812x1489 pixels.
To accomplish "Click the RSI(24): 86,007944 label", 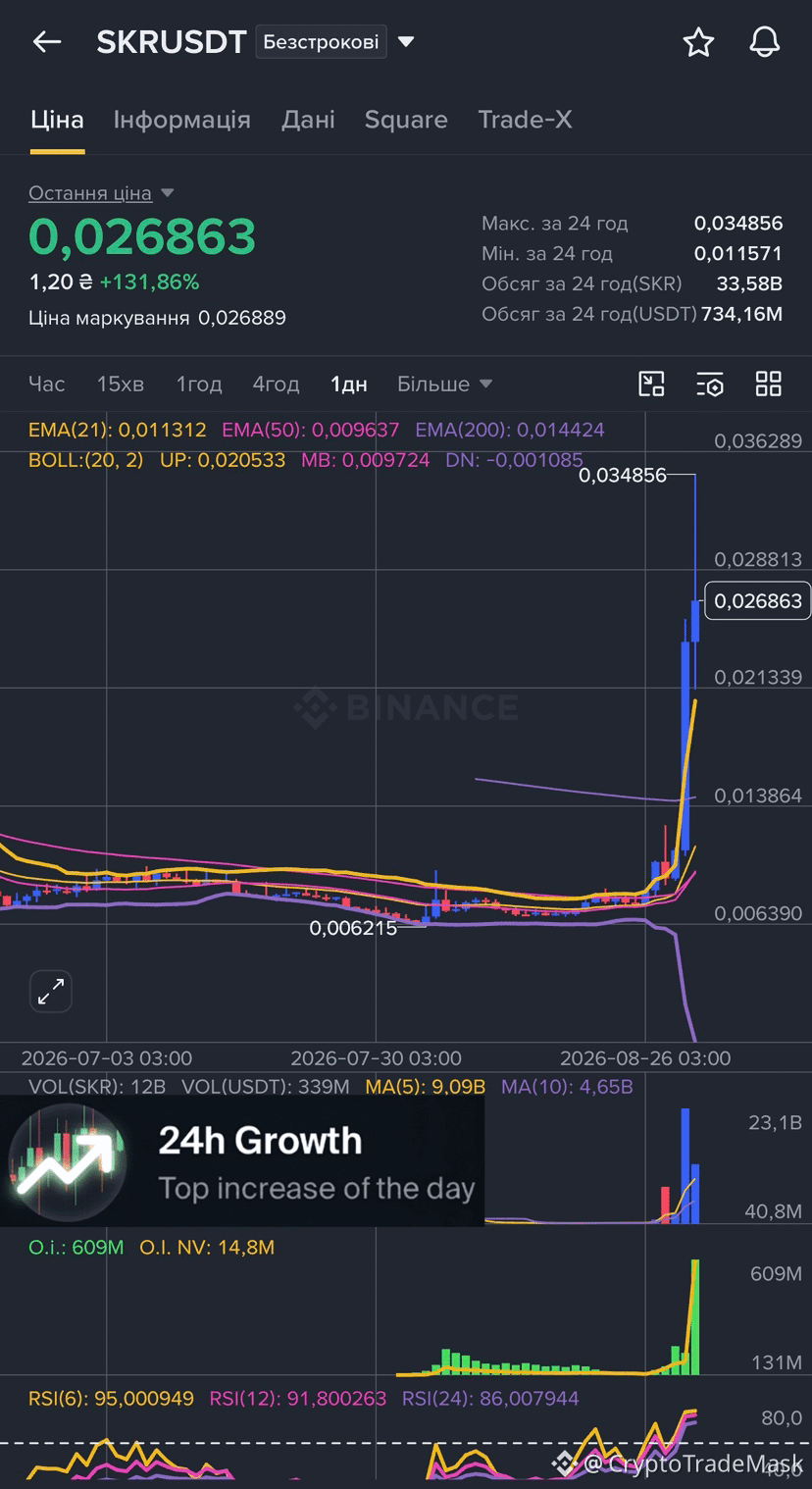I will (x=490, y=1399).
